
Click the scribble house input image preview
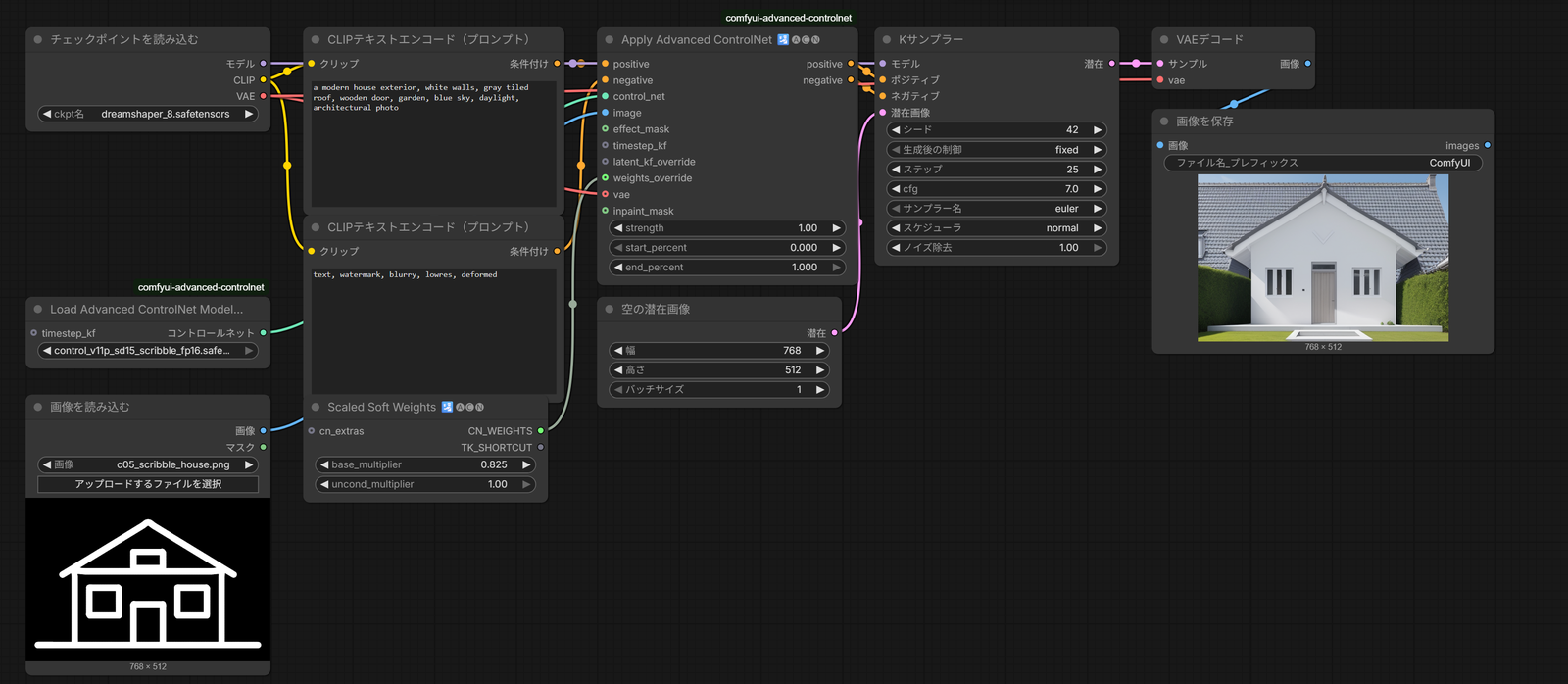point(148,580)
